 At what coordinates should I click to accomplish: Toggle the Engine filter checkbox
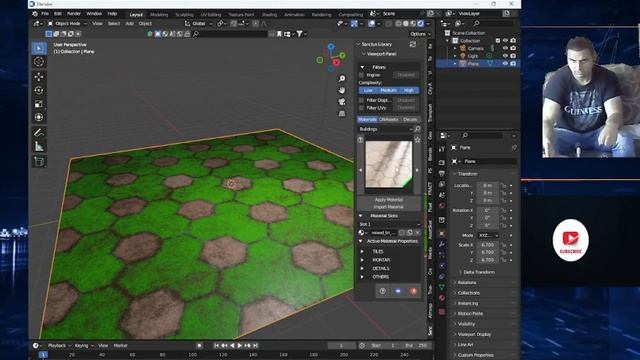(x=361, y=75)
